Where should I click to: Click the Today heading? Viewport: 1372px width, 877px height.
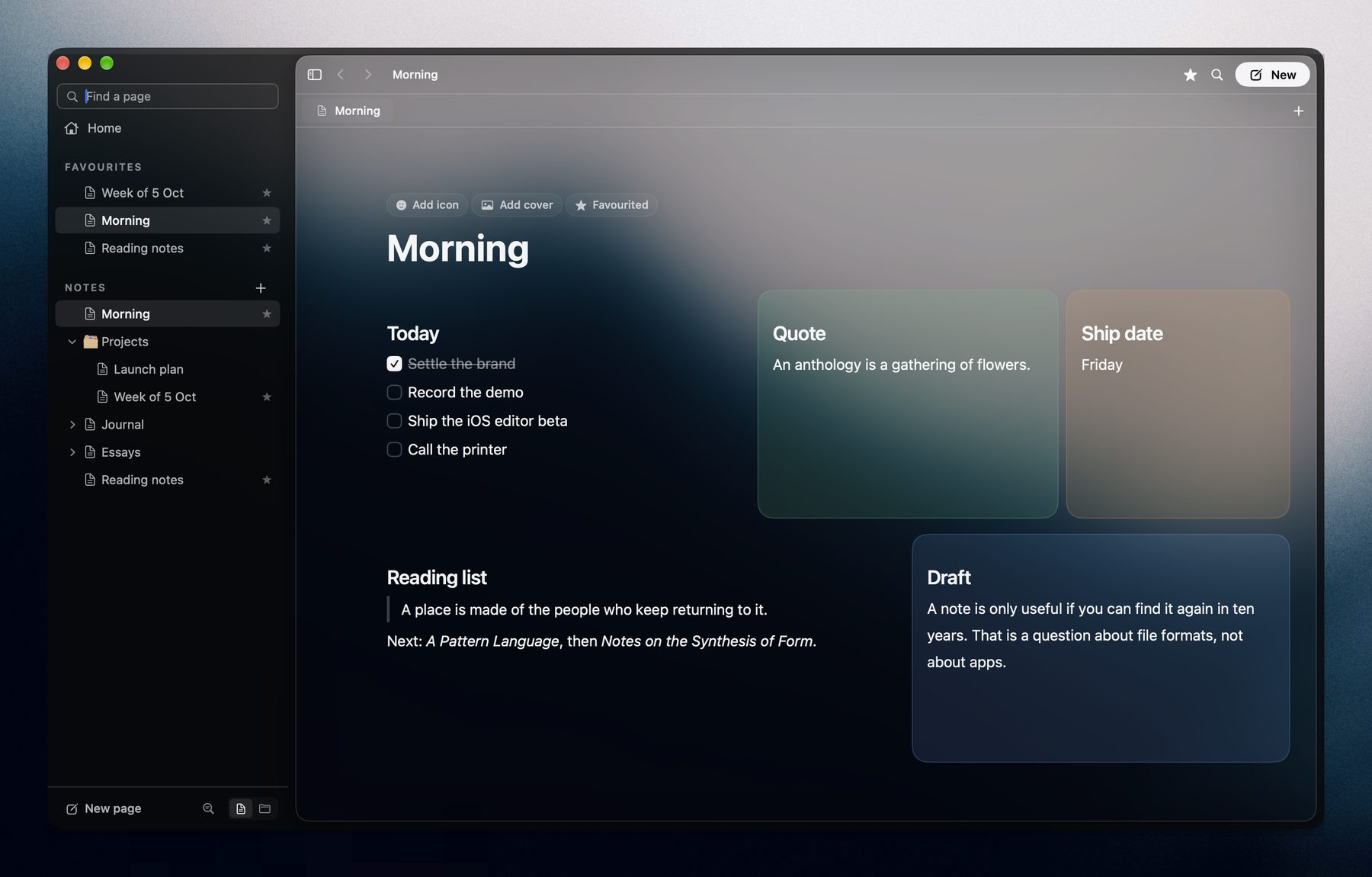click(413, 334)
